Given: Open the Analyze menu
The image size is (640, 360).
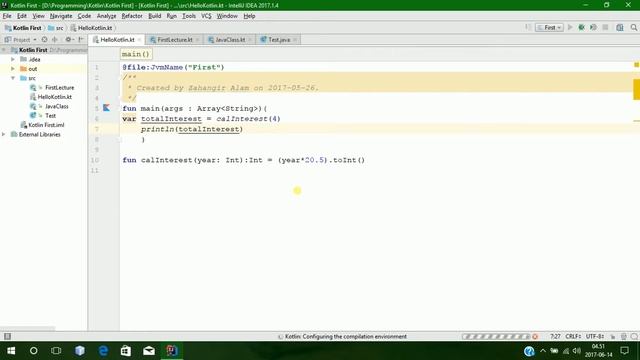Looking at the screenshot, I should click(x=106, y=16).
